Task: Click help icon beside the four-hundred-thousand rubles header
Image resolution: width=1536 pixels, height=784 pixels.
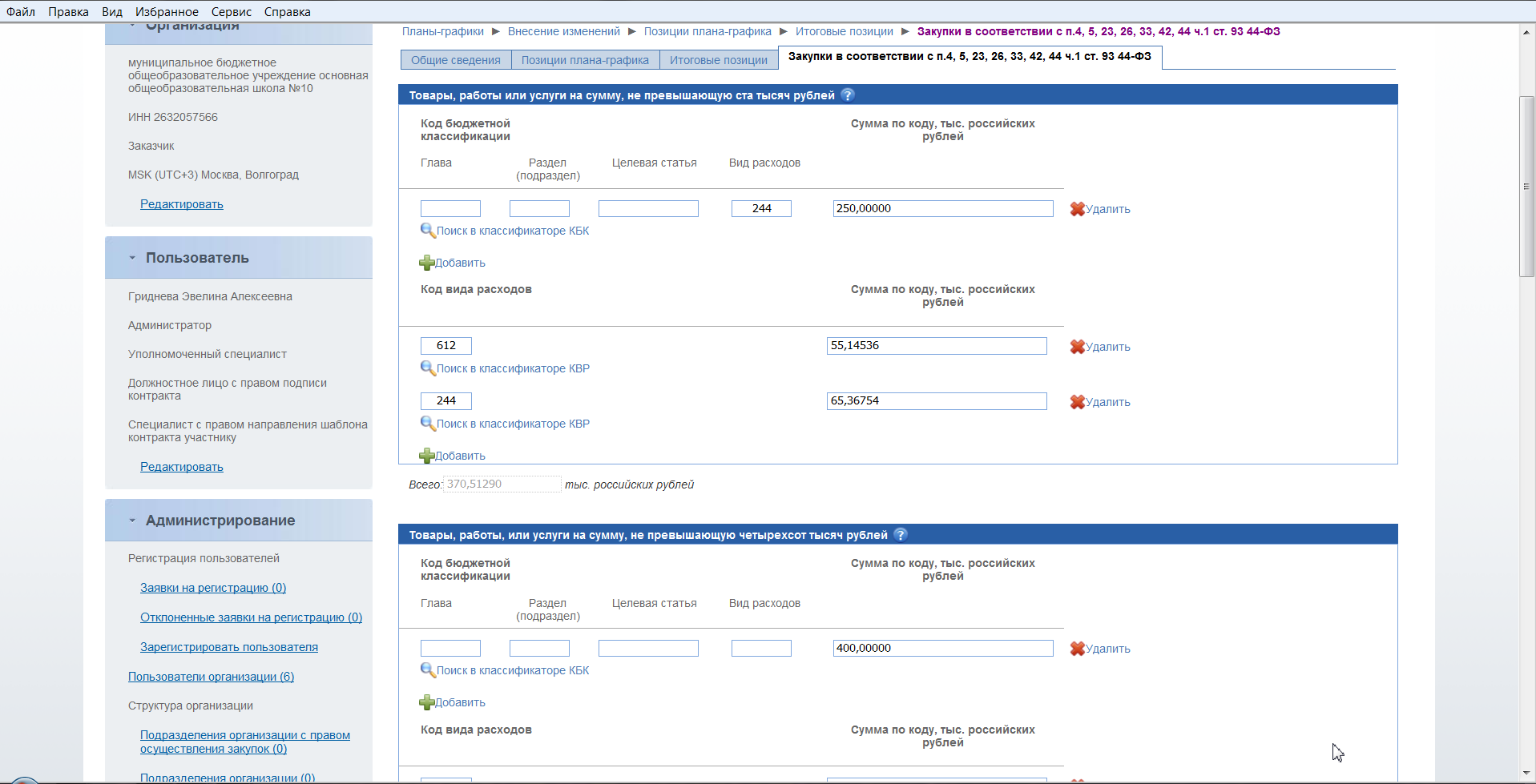Action: 901,535
